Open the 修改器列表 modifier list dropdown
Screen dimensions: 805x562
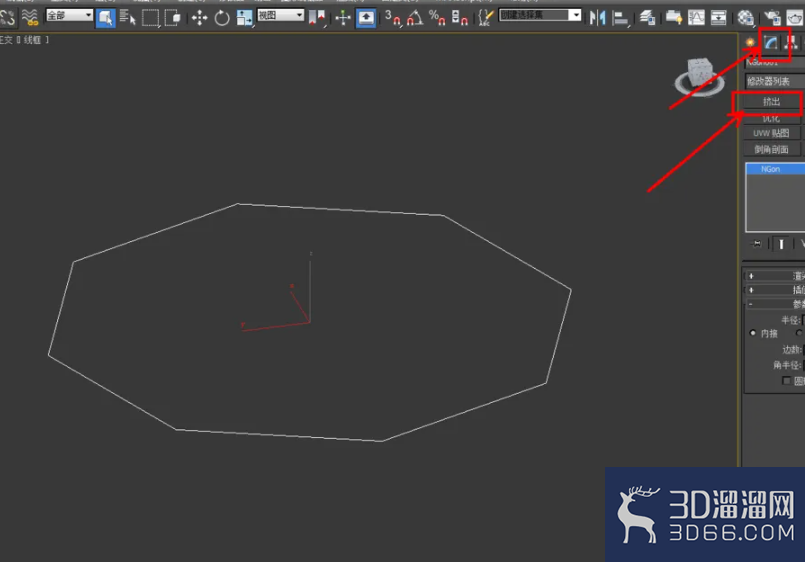pyautogui.click(x=775, y=81)
